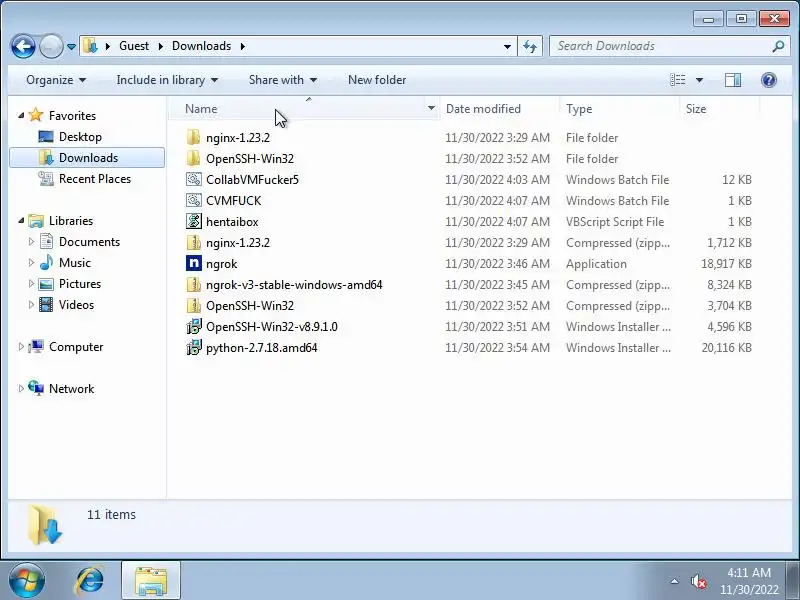Viewport: 800px width, 600px height.
Task: Select the hentaibox VBScript file icon
Action: click(193, 221)
